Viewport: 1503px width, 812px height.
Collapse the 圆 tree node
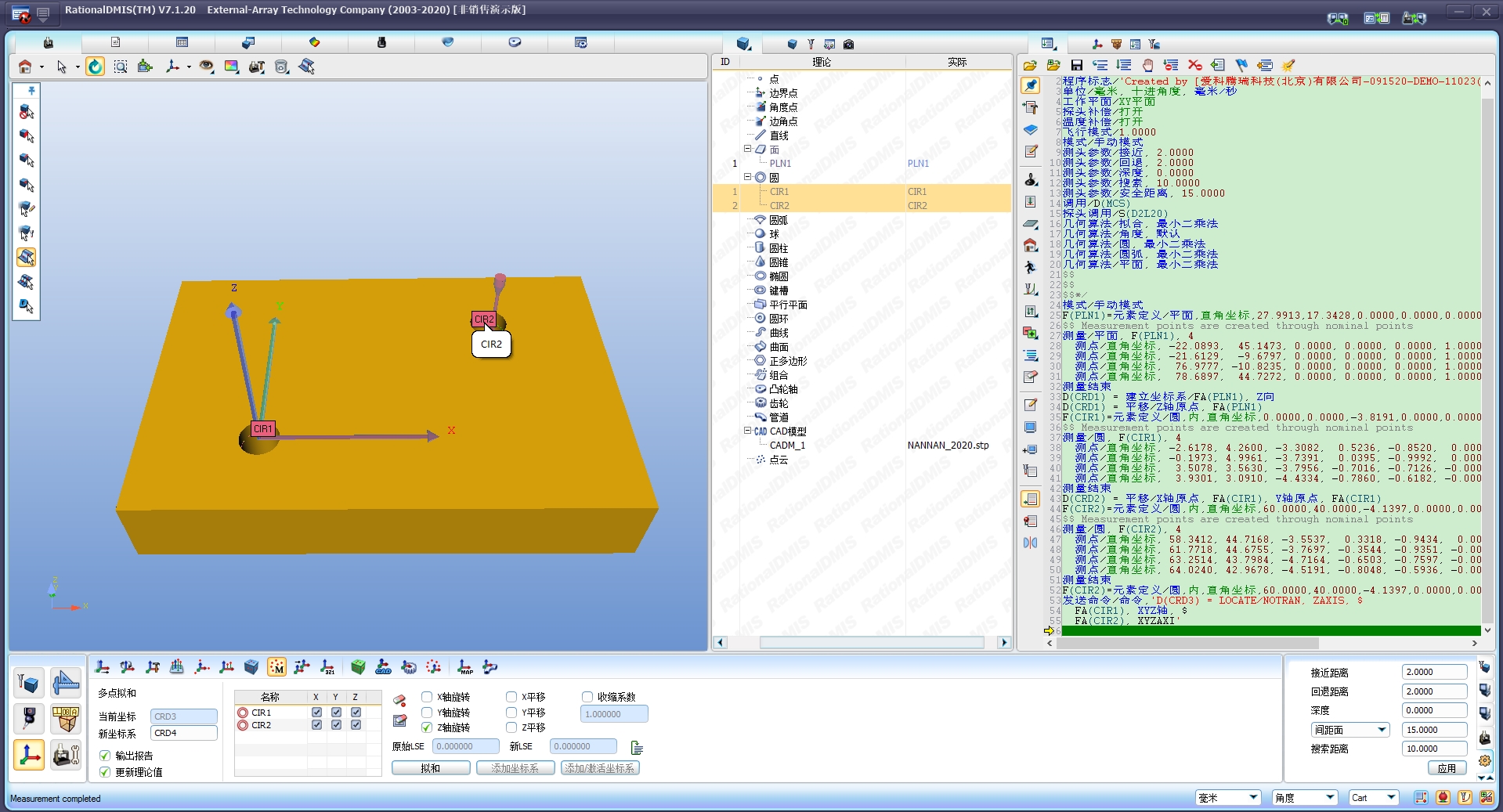747,177
